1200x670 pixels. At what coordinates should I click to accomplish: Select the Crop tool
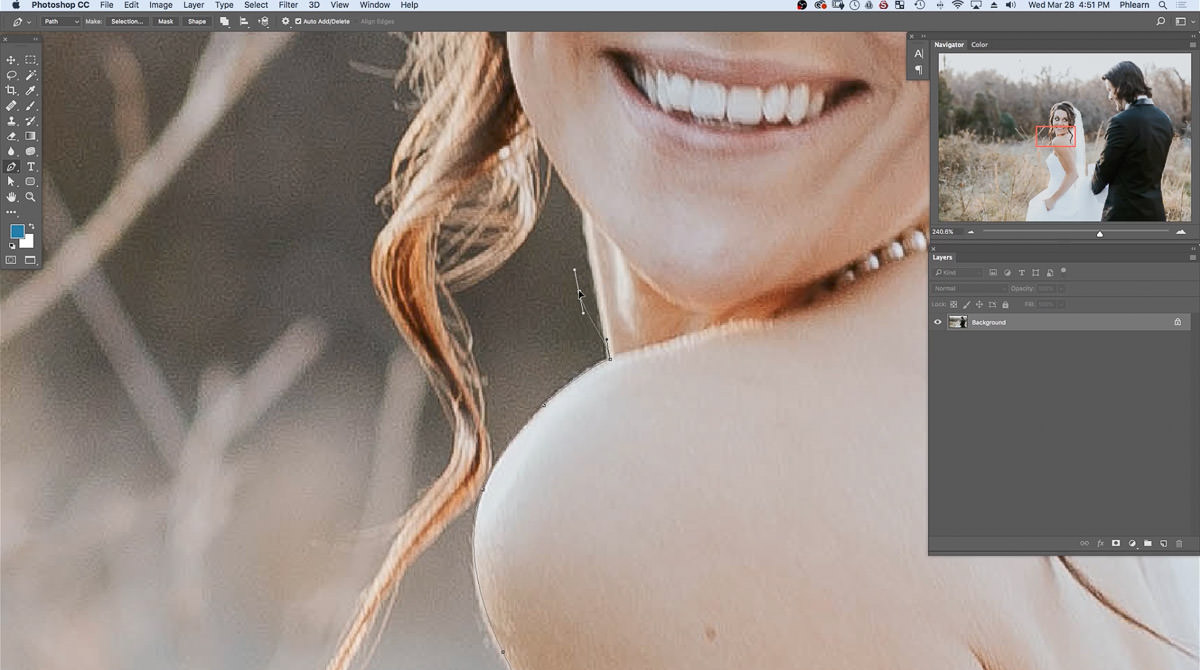point(11,89)
